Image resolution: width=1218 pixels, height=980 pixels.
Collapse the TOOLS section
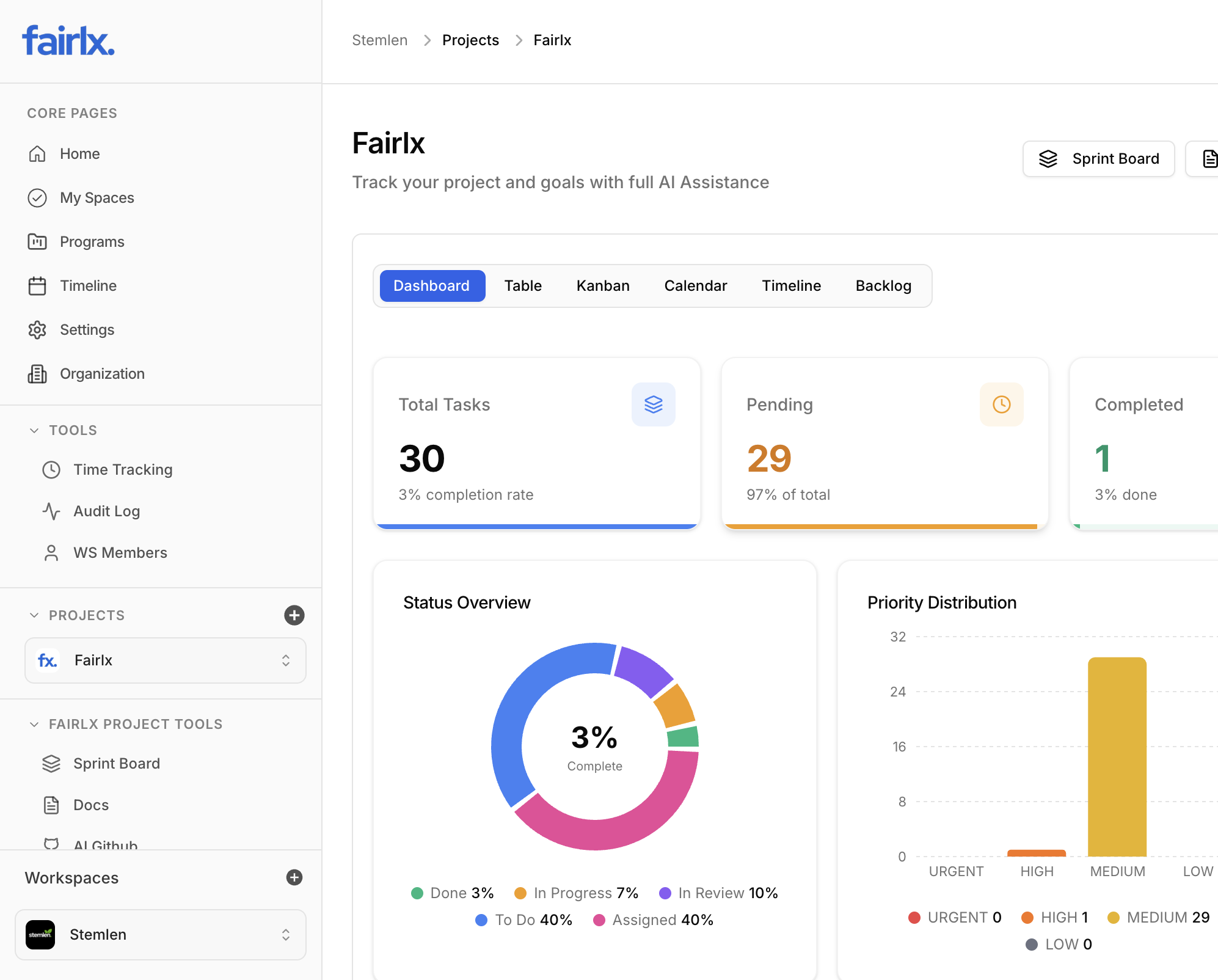tap(34, 431)
